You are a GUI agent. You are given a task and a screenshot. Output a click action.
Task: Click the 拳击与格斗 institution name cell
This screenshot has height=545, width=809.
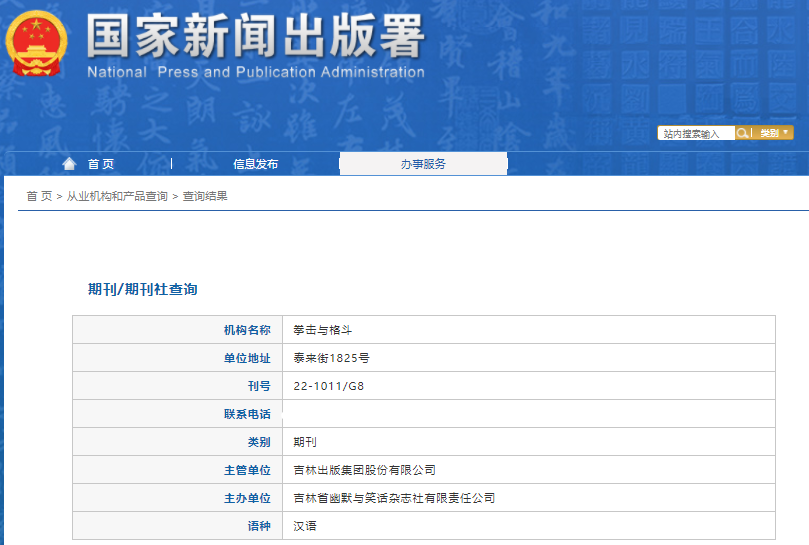coord(322,330)
